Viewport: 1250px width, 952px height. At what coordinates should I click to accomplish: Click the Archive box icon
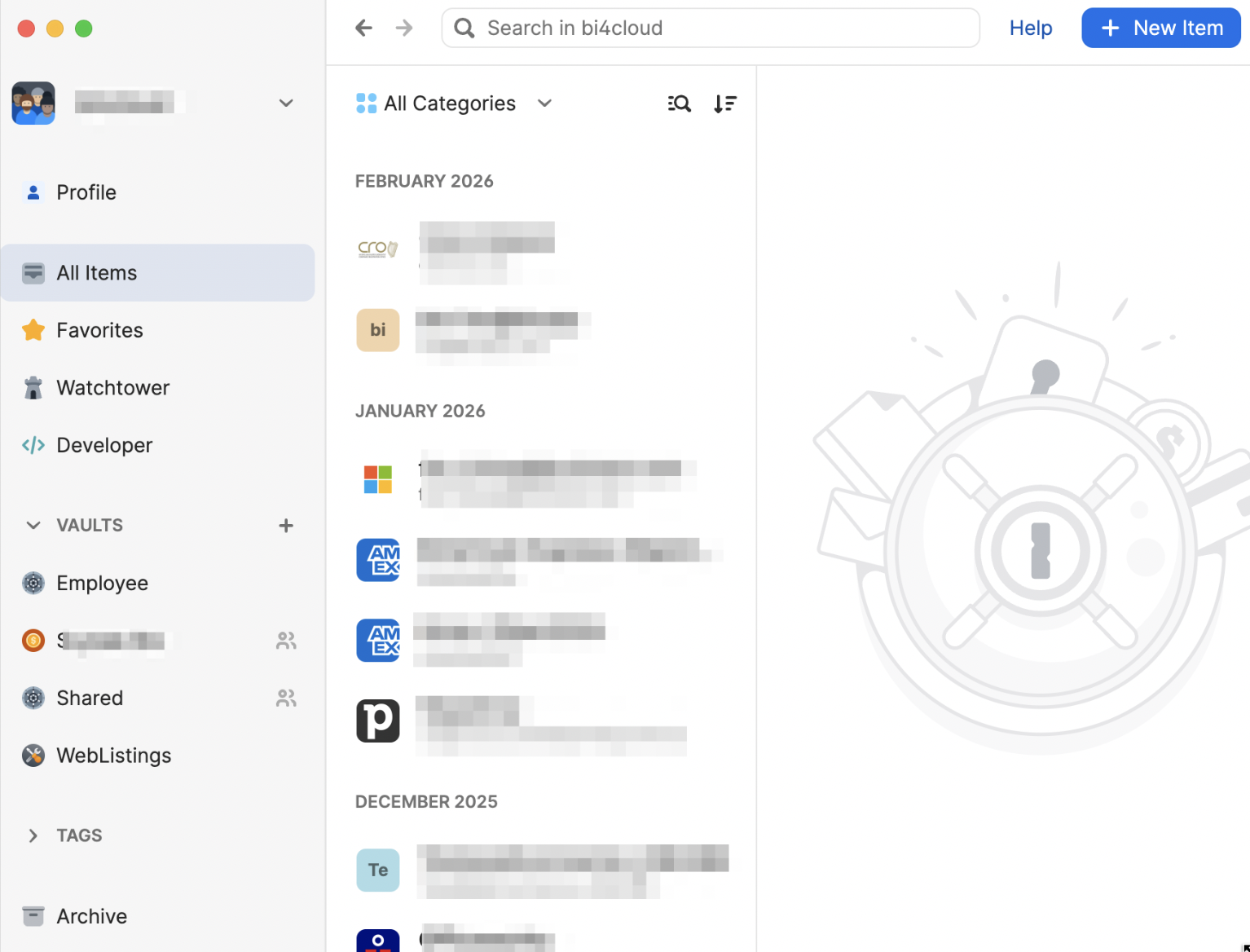pyautogui.click(x=33, y=917)
